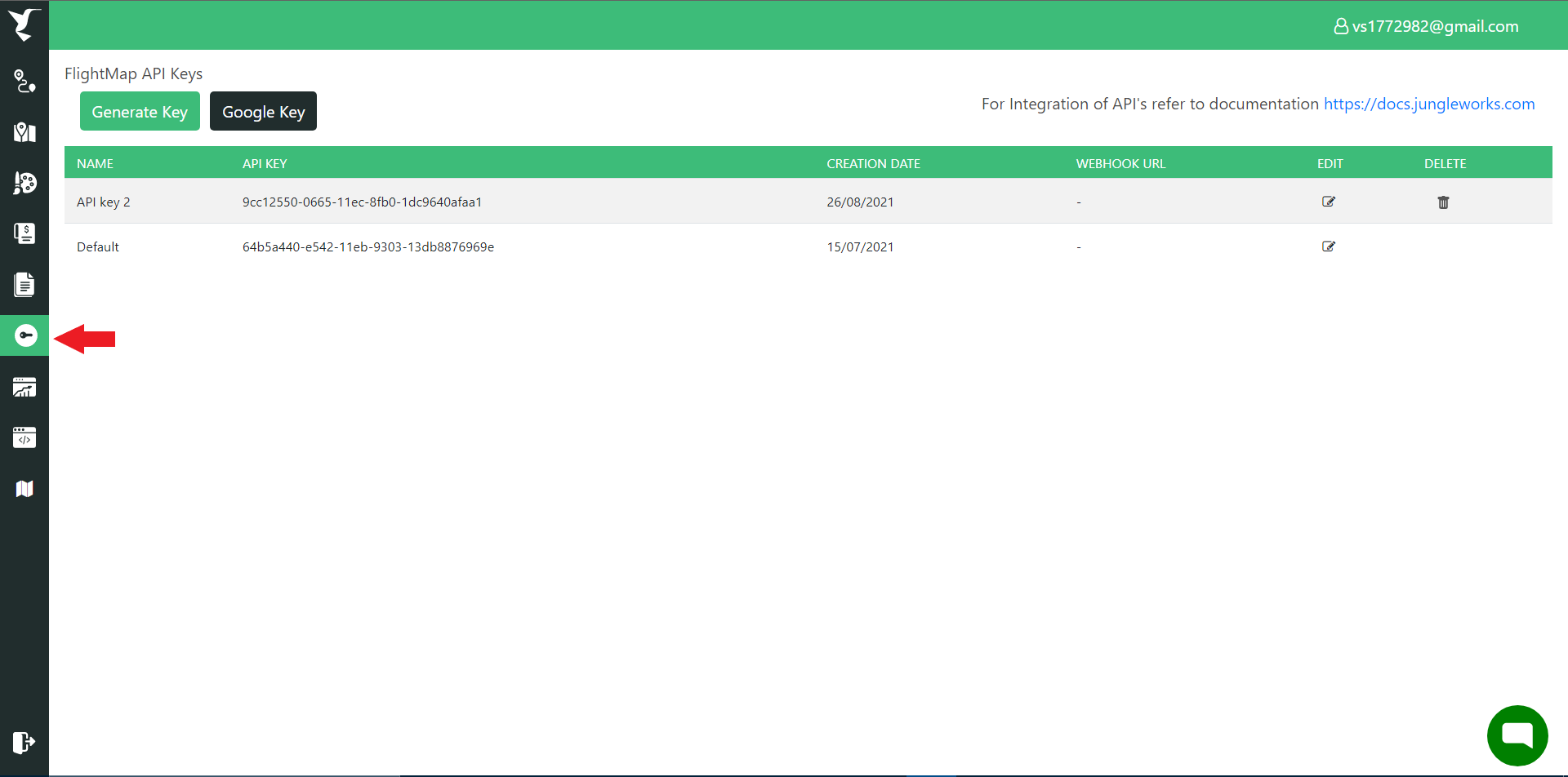The image size is (1568, 777).
Task: Edit the API key 2 entry
Action: [1328, 202]
